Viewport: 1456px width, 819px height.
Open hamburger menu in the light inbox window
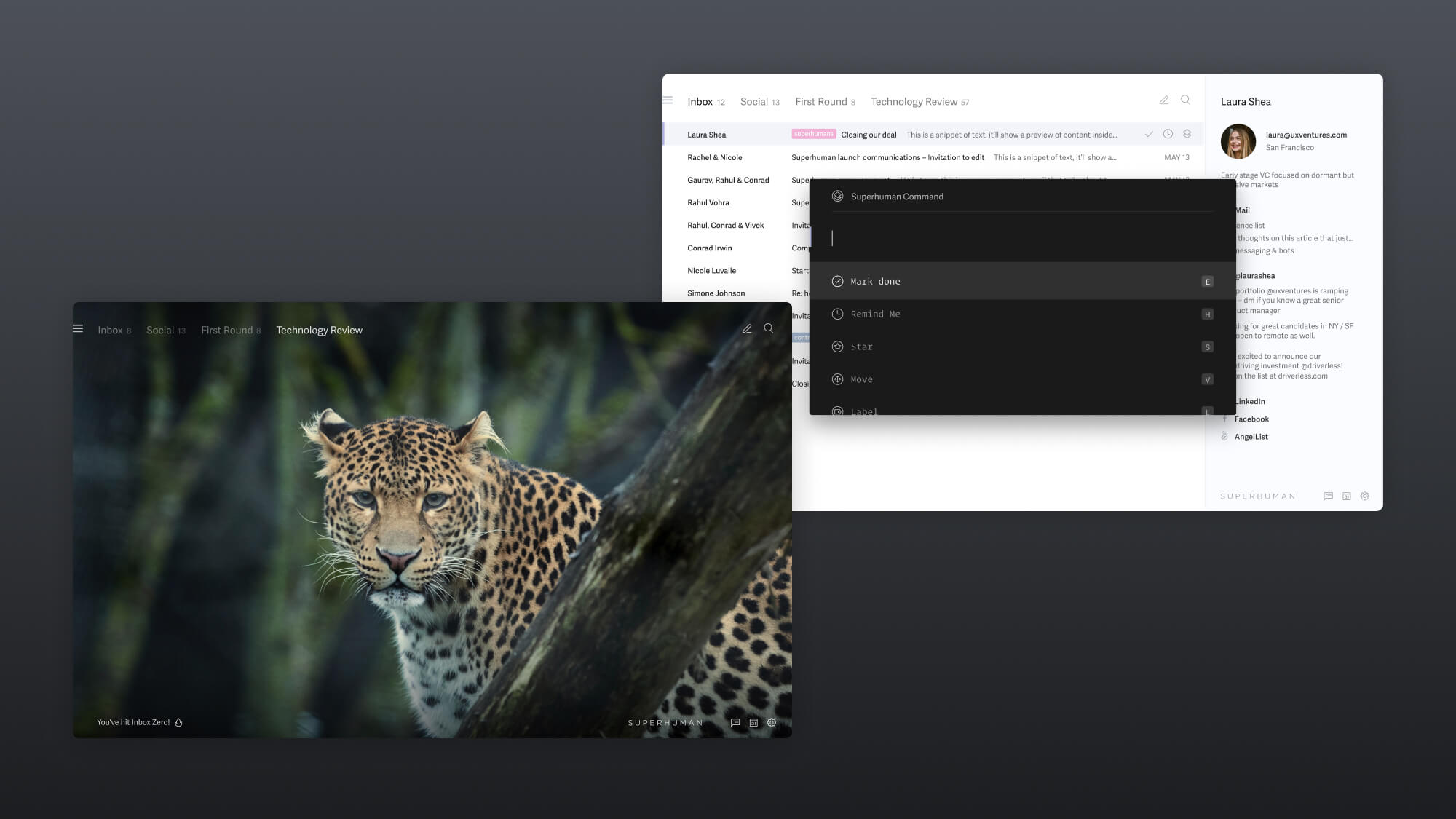click(668, 100)
